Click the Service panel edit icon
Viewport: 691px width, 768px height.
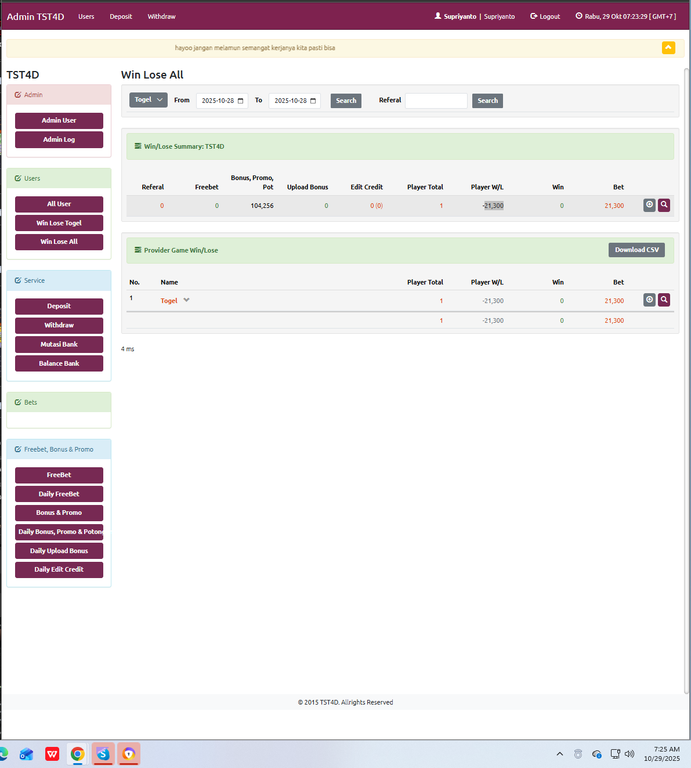(x=18, y=280)
